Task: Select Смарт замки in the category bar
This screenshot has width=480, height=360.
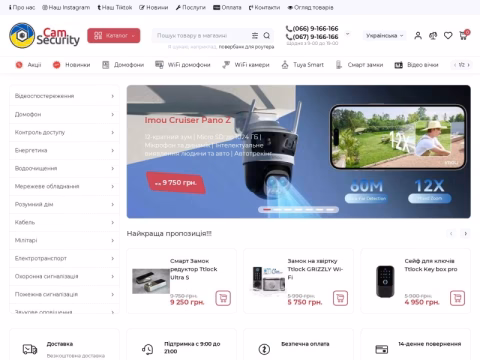Action: coord(359,65)
